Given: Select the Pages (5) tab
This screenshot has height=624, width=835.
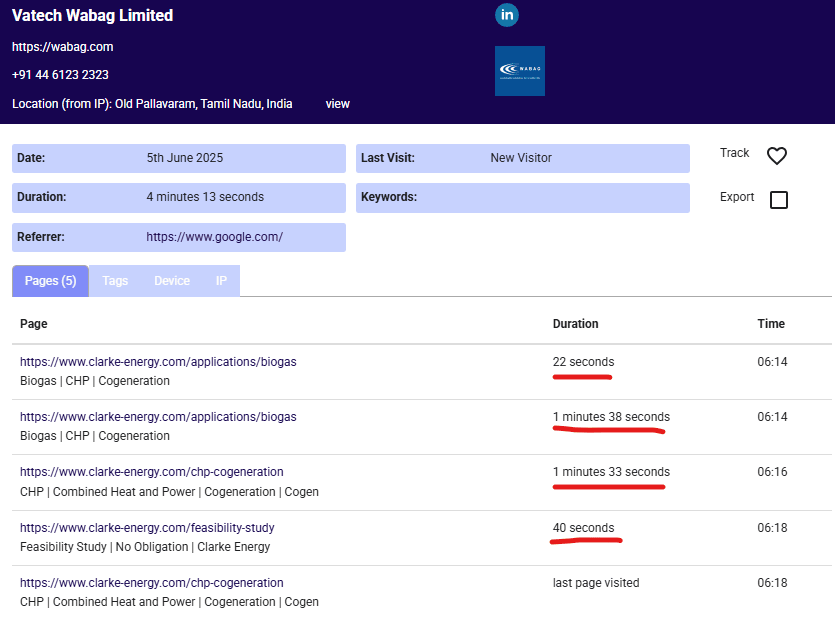Looking at the screenshot, I should 51,281.
